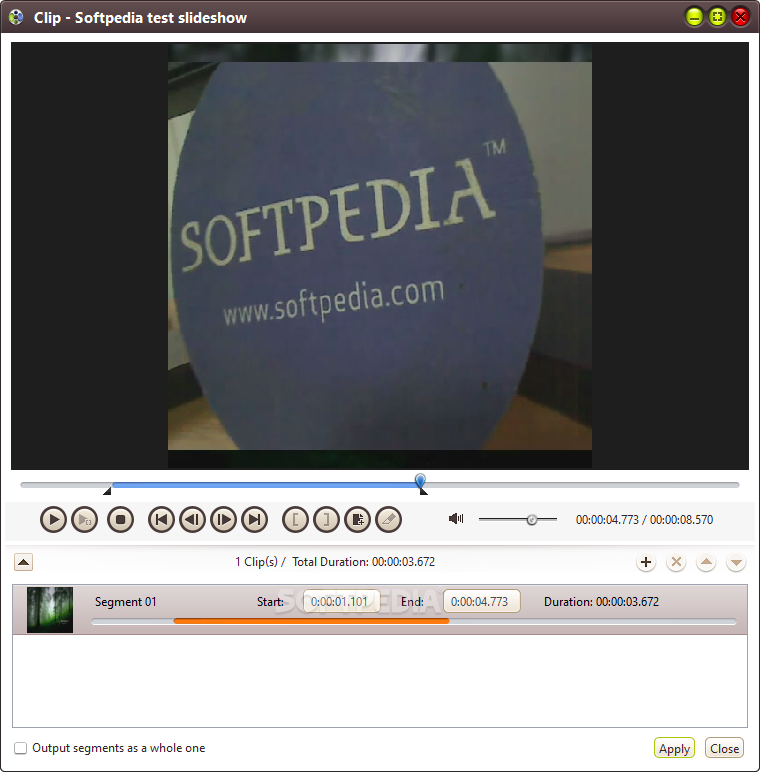The image size is (760, 772).
Task: Click the app icon in title bar
Action: click(16, 17)
